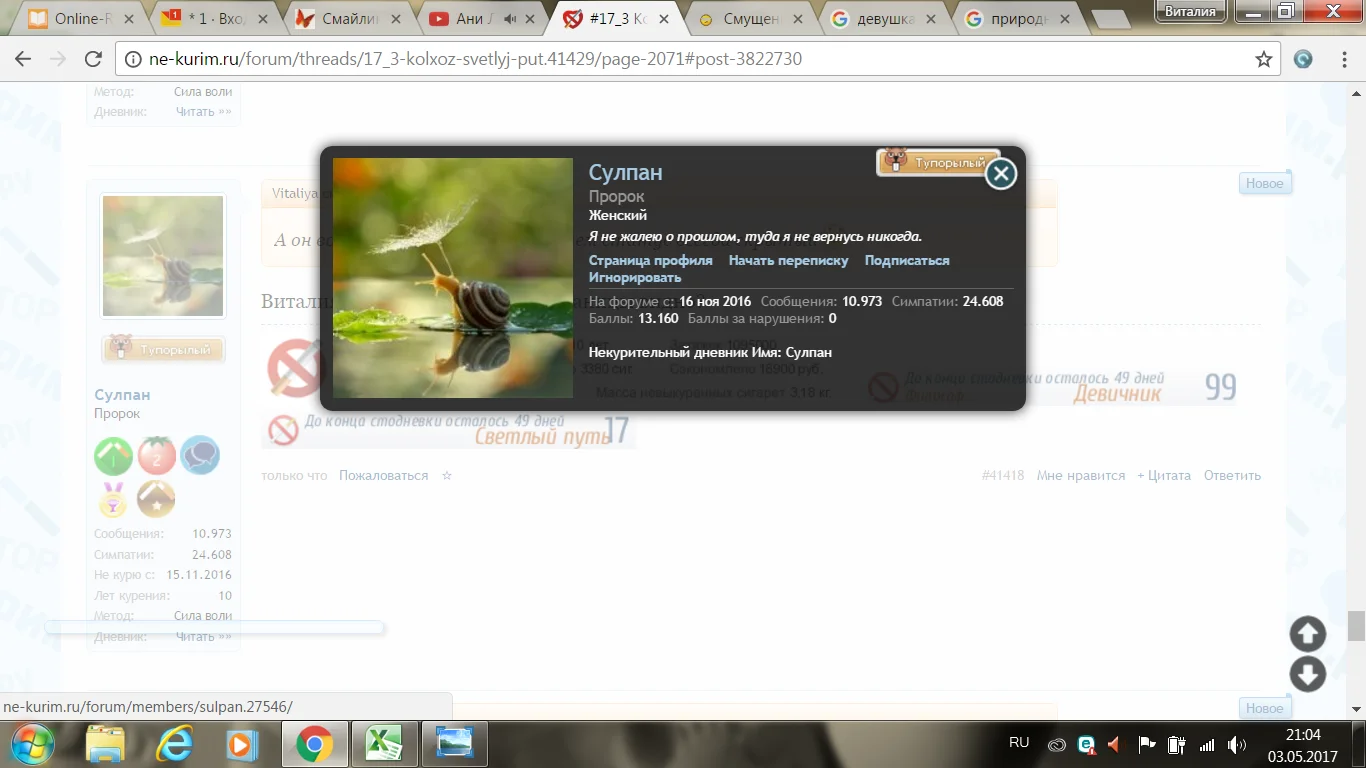Image resolution: width=1366 pixels, height=768 pixels.
Task: Launch Internet Explorer from taskbar
Action: 174,744
